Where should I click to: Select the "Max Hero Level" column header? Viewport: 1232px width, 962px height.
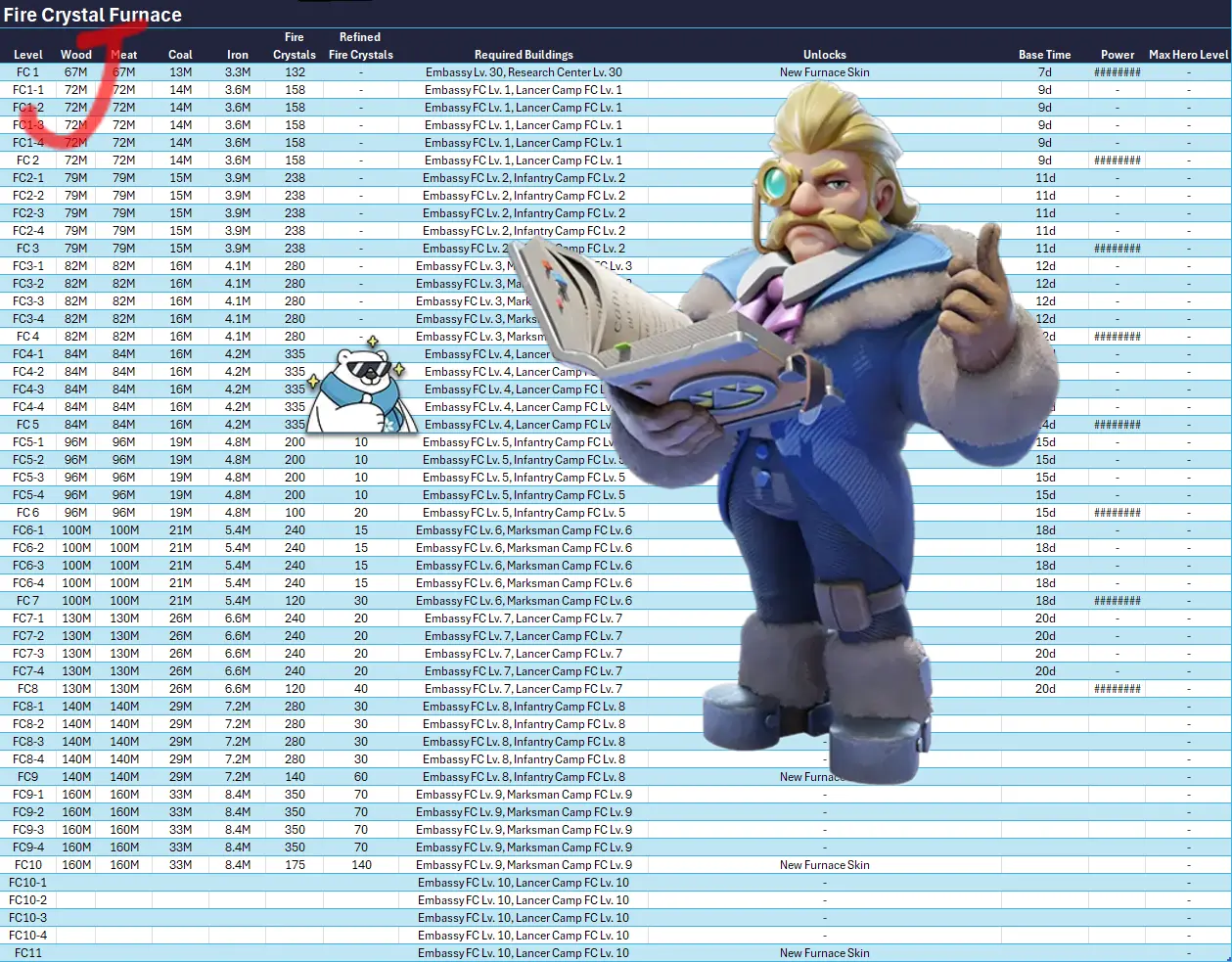click(1189, 55)
